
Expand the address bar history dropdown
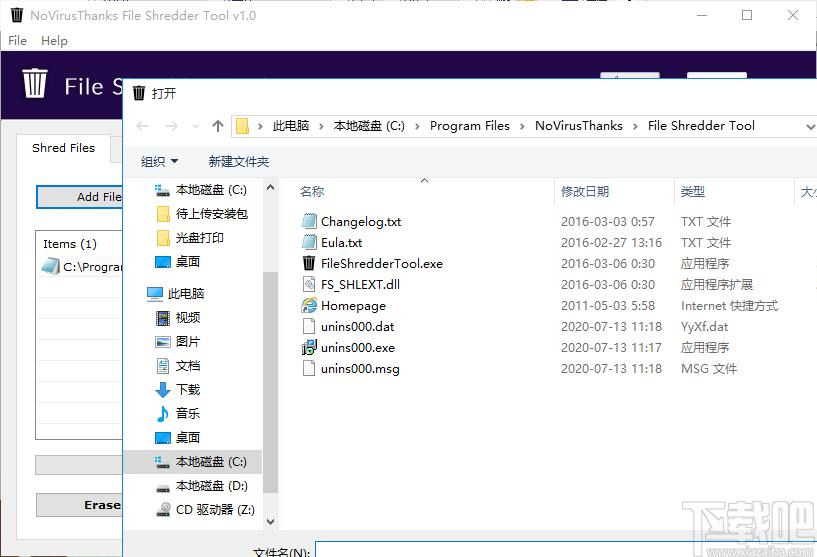click(x=810, y=127)
